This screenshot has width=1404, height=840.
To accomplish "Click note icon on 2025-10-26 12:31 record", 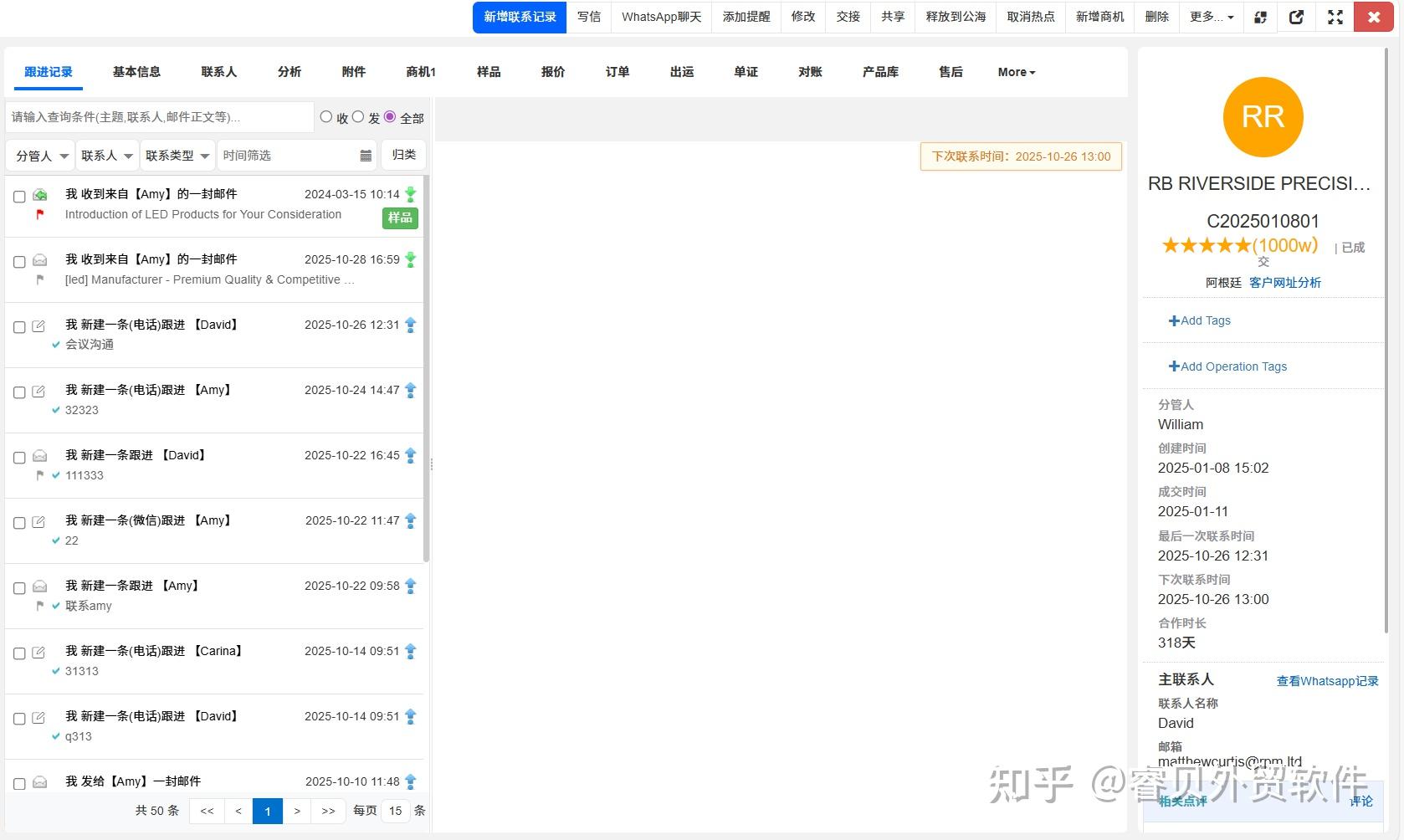I will pos(38,325).
